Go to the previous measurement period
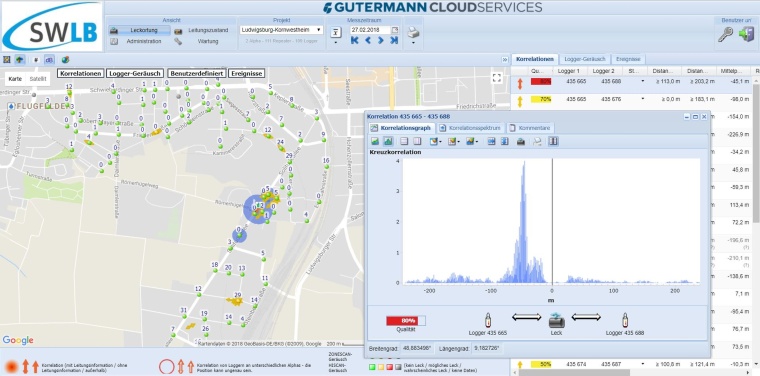The image size is (760, 376). 367,41
